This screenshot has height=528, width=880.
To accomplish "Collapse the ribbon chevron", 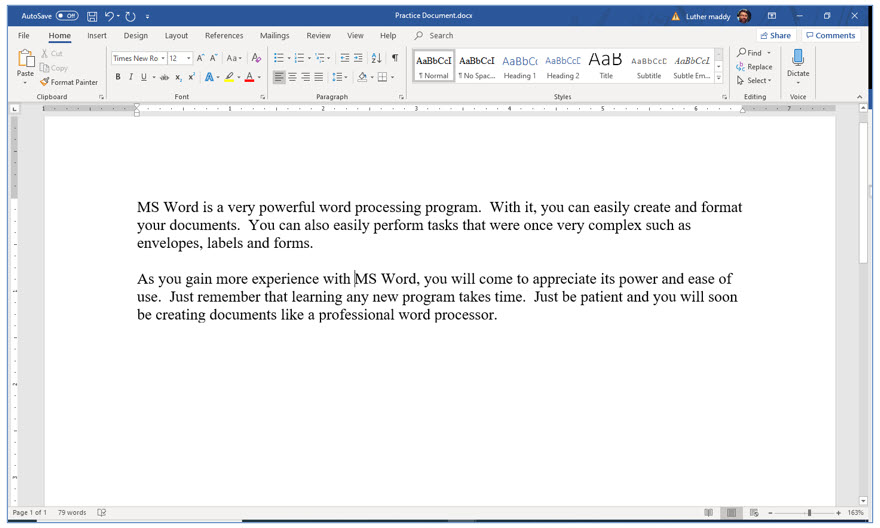I will [859, 97].
